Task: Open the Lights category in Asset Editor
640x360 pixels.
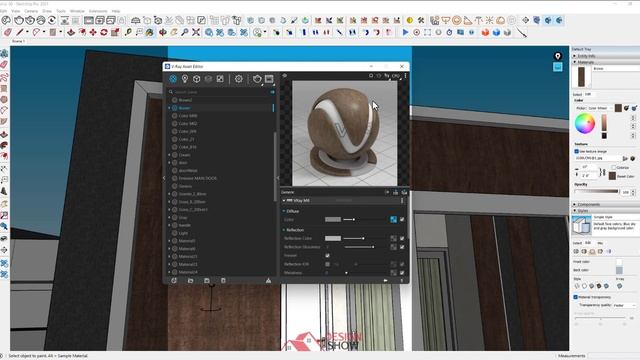Action: [185, 79]
